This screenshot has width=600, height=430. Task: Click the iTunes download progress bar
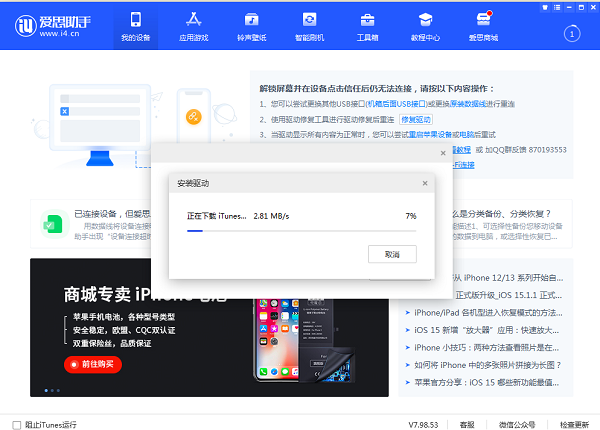tap(301, 230)
